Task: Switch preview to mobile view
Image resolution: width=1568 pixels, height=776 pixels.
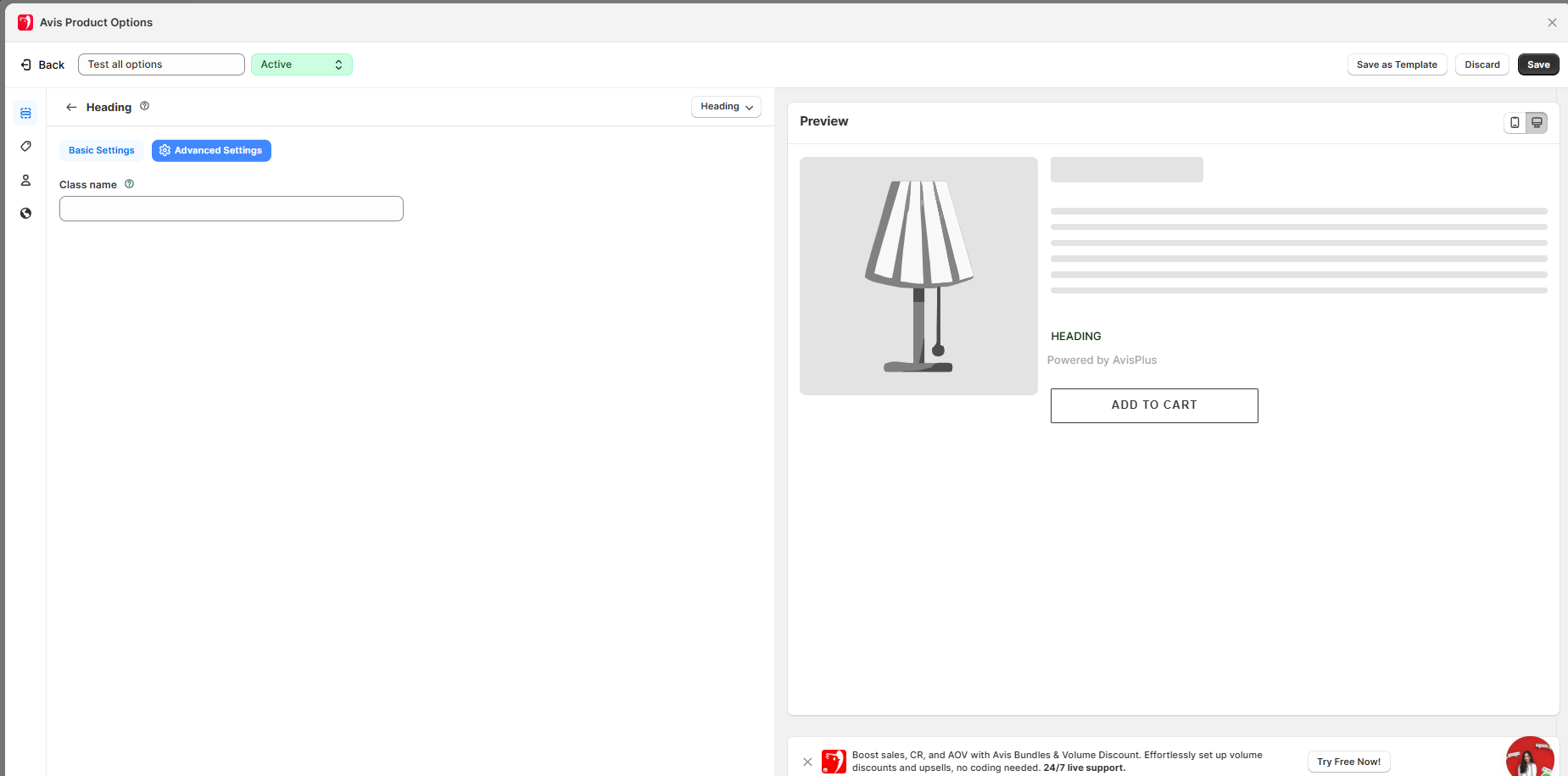Action: pyautogui.click(x=1515, y=123)
